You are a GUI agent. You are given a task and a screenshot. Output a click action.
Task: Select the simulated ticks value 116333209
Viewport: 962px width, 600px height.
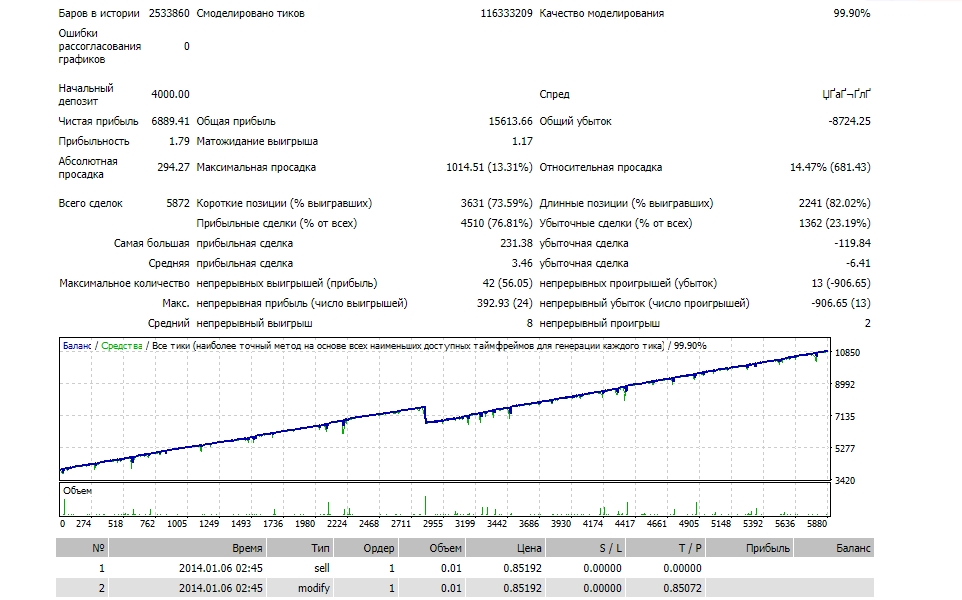[506, 13]
